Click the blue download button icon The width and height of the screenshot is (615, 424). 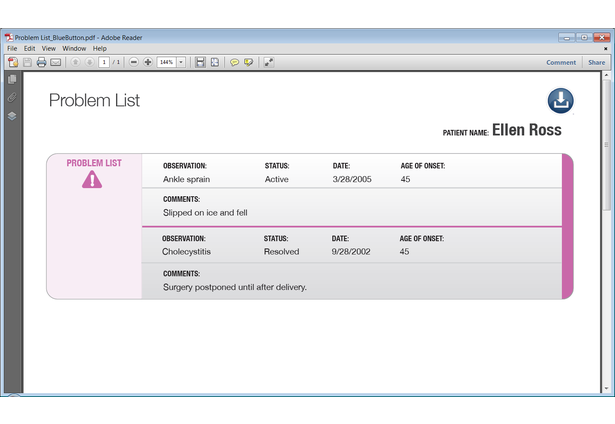click(560, 100)
